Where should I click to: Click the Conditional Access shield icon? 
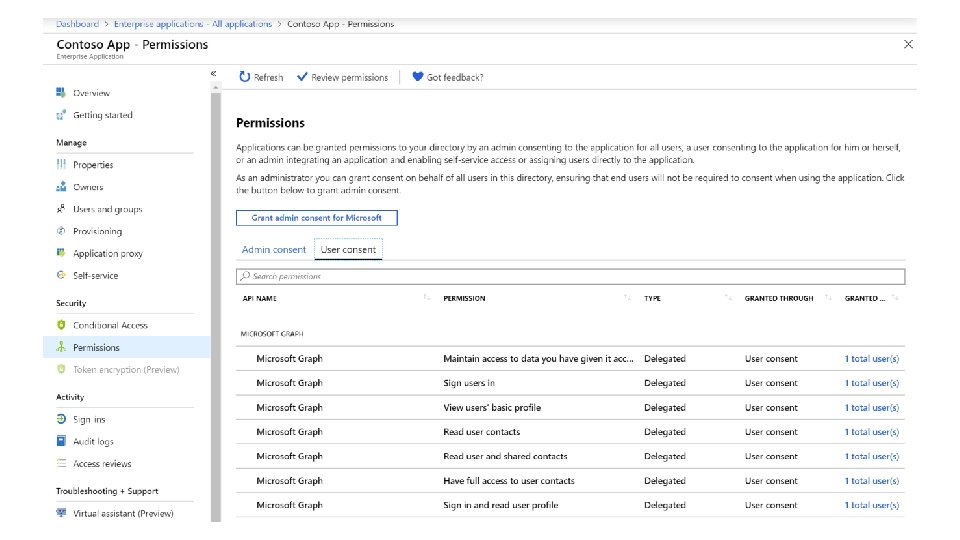[62, 325]
